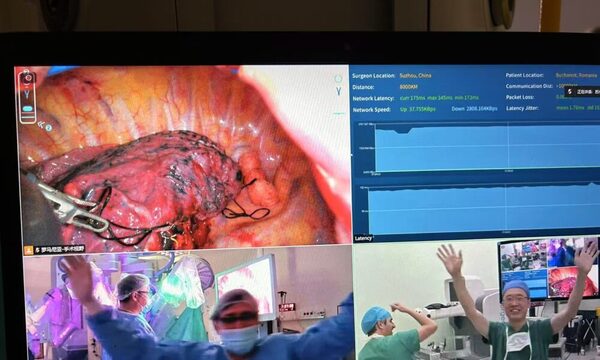Image resolution: width=600 pixels, height=360 pixels.
Task: Click the 'Surgeon Location:' label
Action: pos(373,76)
